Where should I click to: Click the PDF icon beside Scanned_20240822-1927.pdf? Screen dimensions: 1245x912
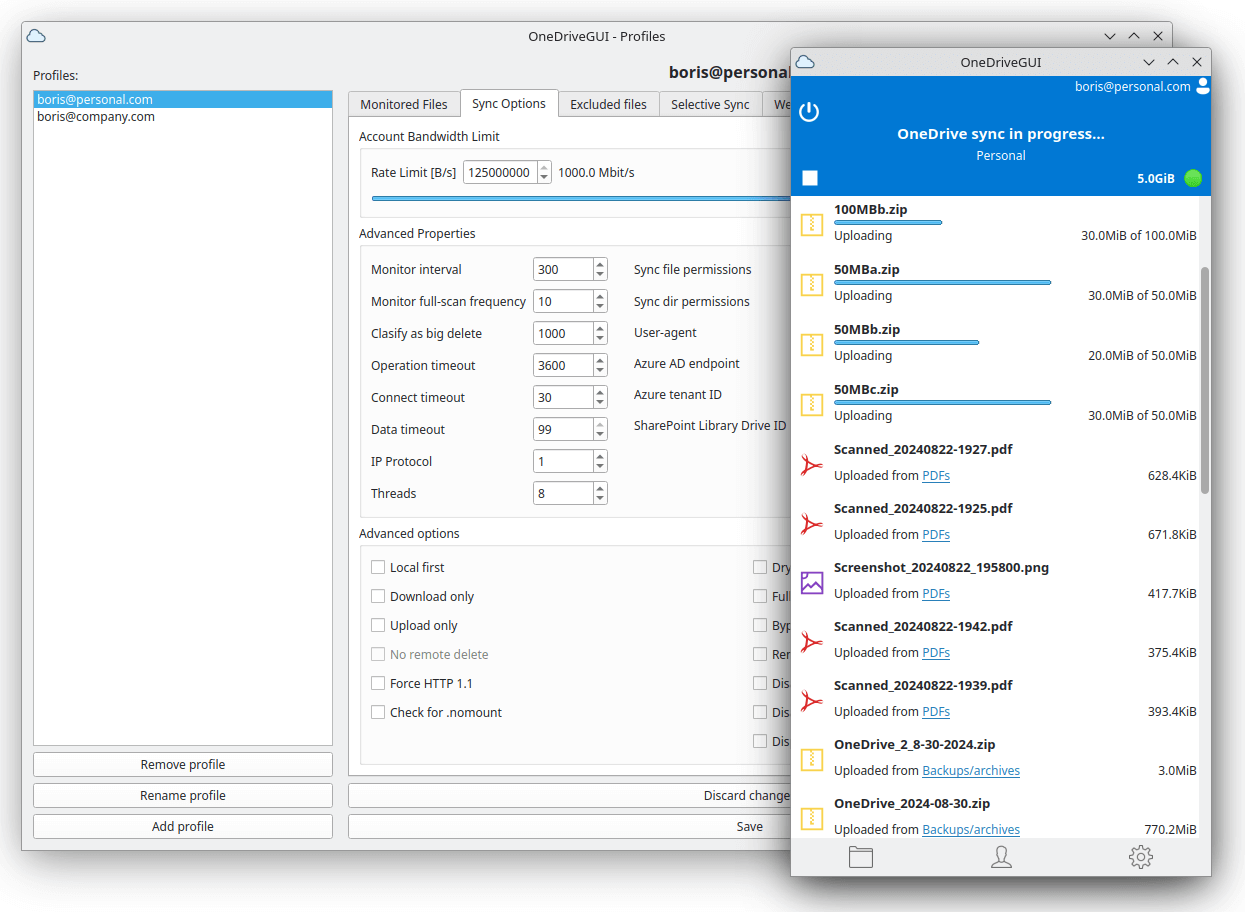[x=811, y=464]
